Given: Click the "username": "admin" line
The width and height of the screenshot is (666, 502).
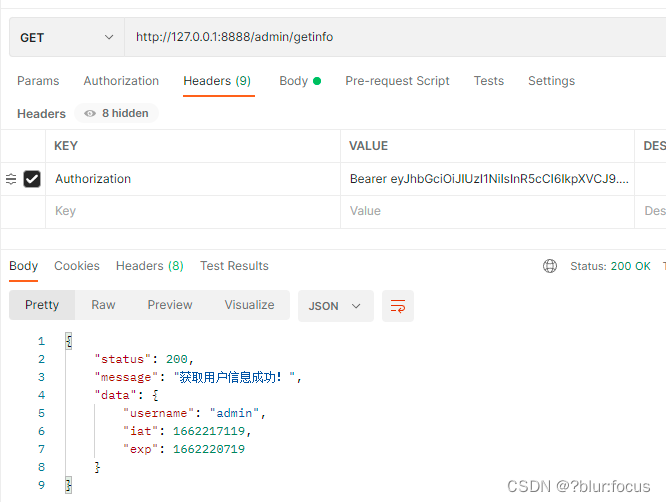Looking at the screenshot, I should 194,413.
